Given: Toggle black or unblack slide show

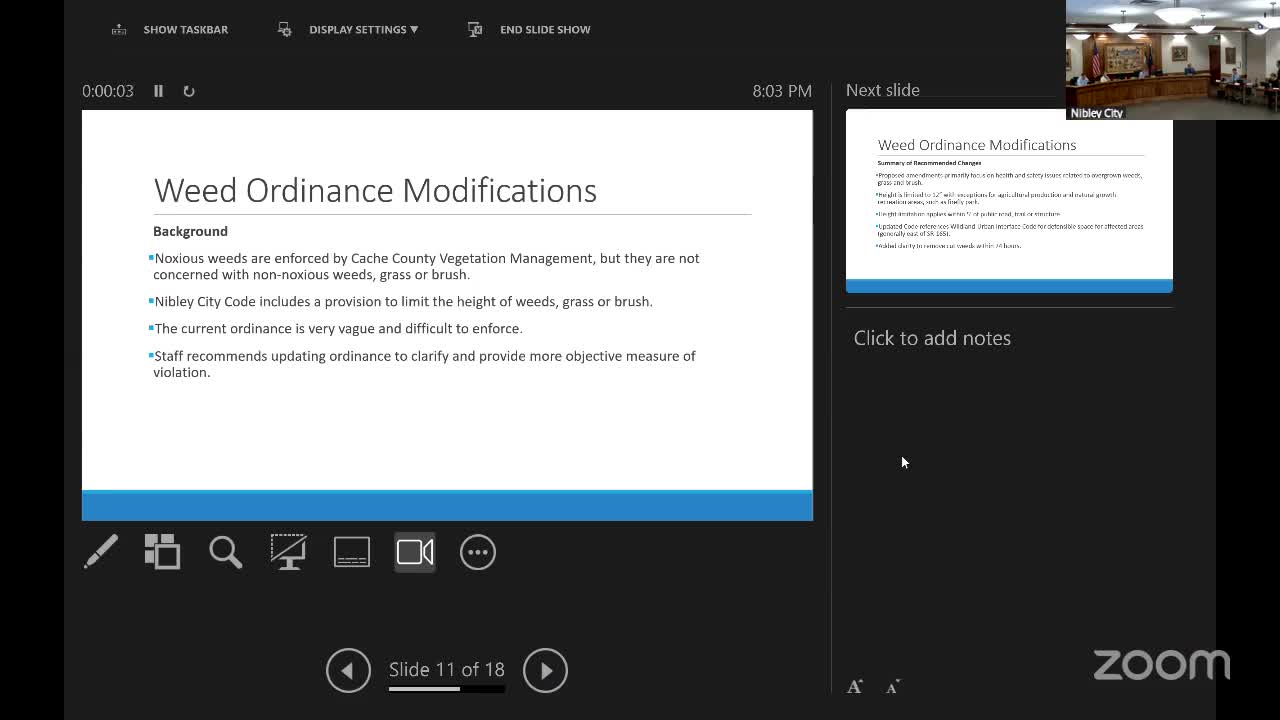Looking at the screenshot, I should pyautogui.click(x=288, y=552).
